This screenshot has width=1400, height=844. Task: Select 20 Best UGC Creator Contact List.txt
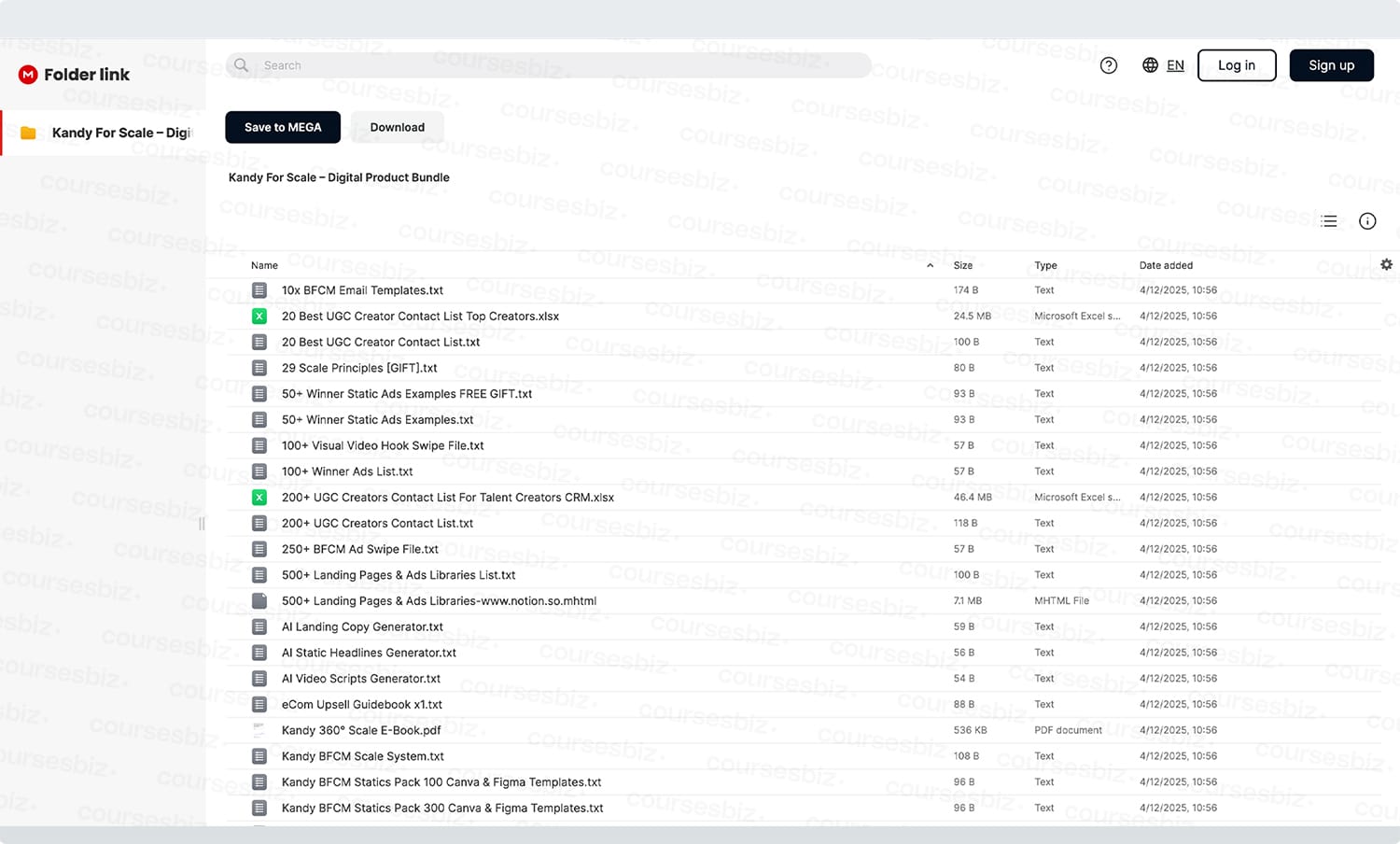(x=381, y=342)
